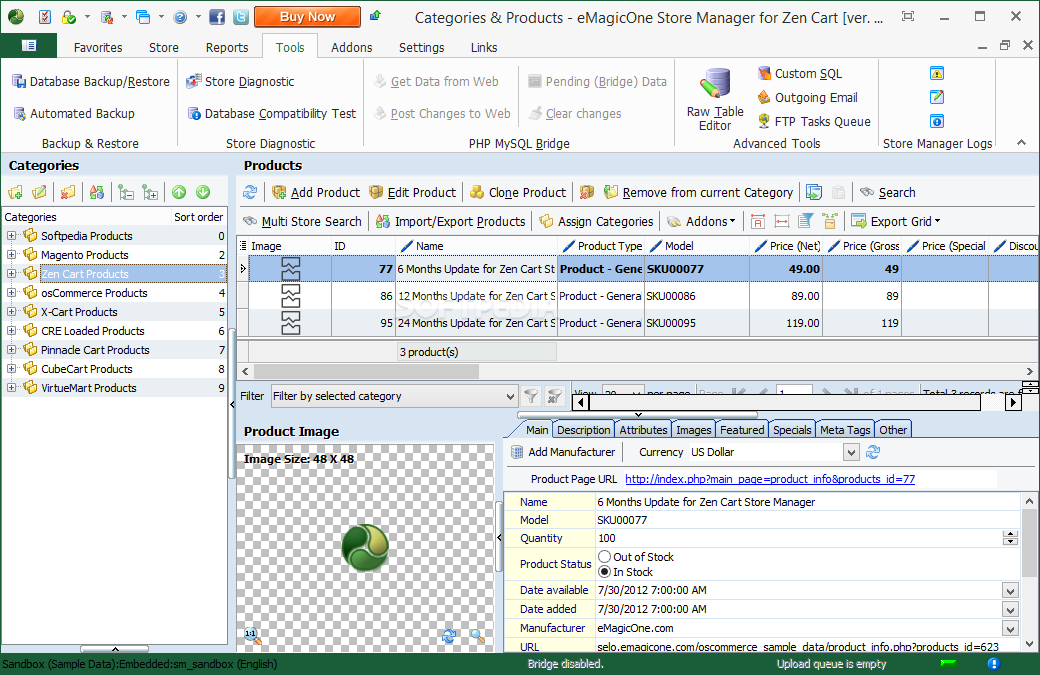Click the delete category icon with red X
This screenshot has height=675, width=1040.
point(68,192)
